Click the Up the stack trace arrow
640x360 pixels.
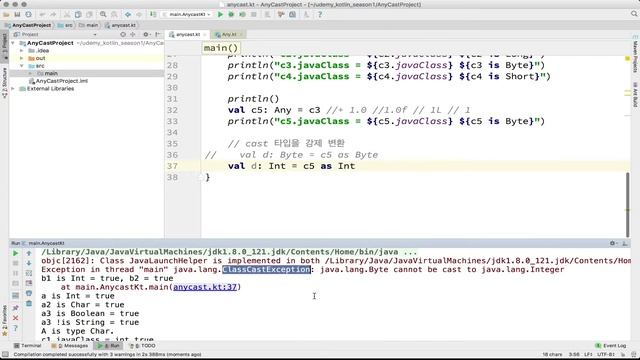tap(29, 253)
